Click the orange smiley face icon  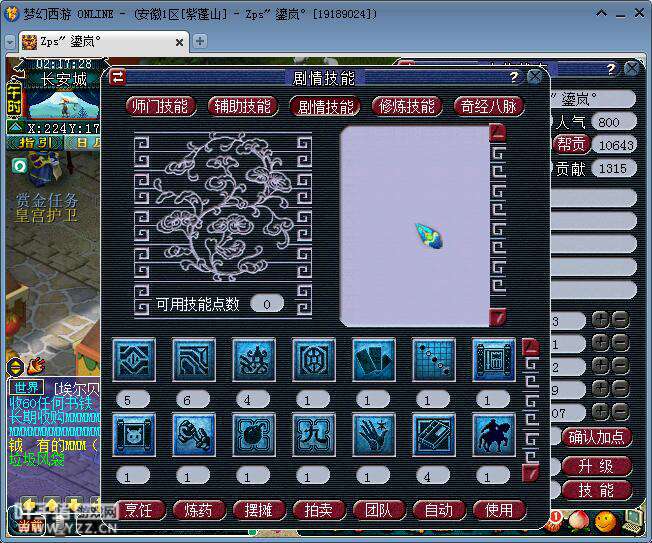coord(606,521)
